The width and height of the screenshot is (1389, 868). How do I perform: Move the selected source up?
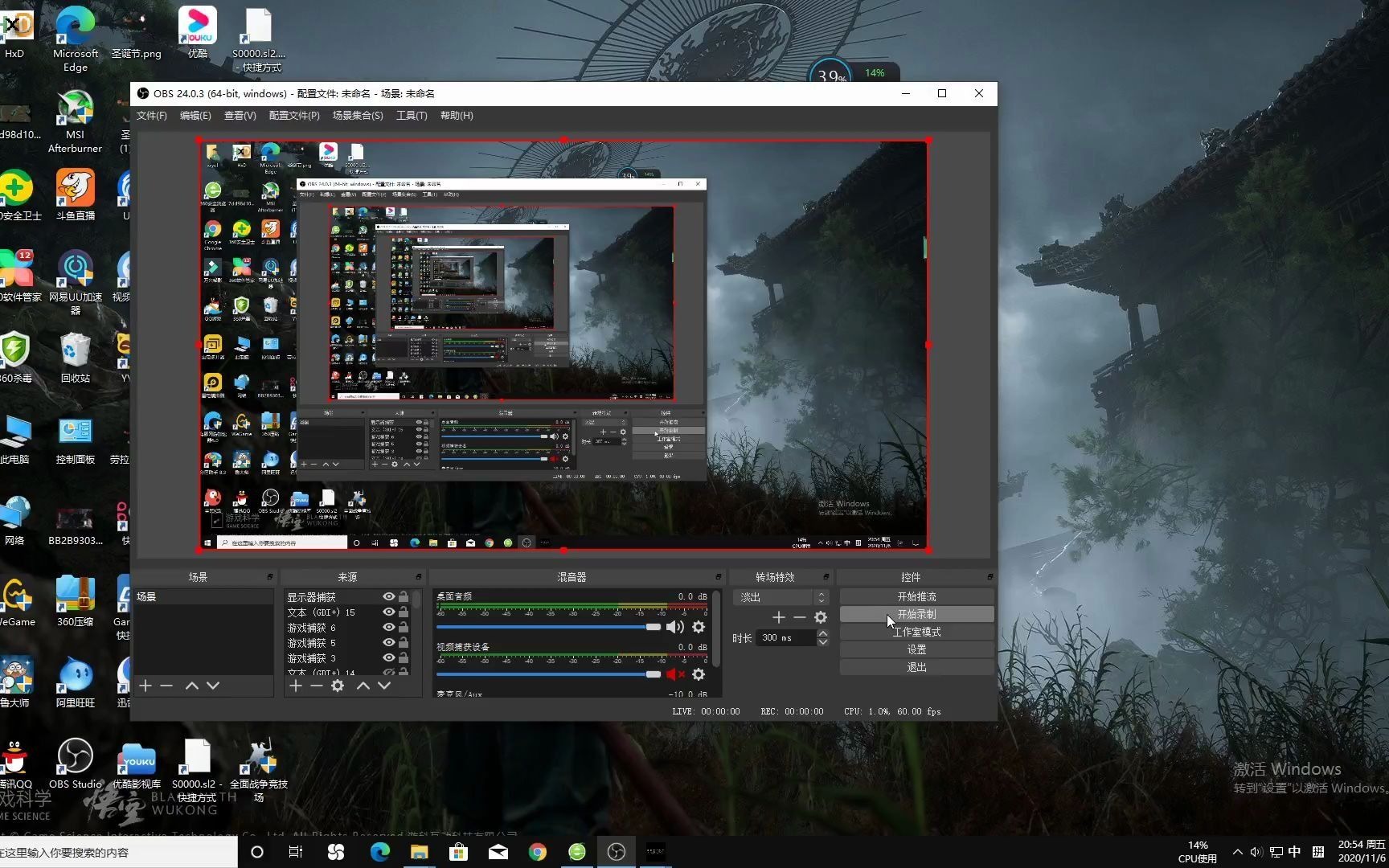363,686
